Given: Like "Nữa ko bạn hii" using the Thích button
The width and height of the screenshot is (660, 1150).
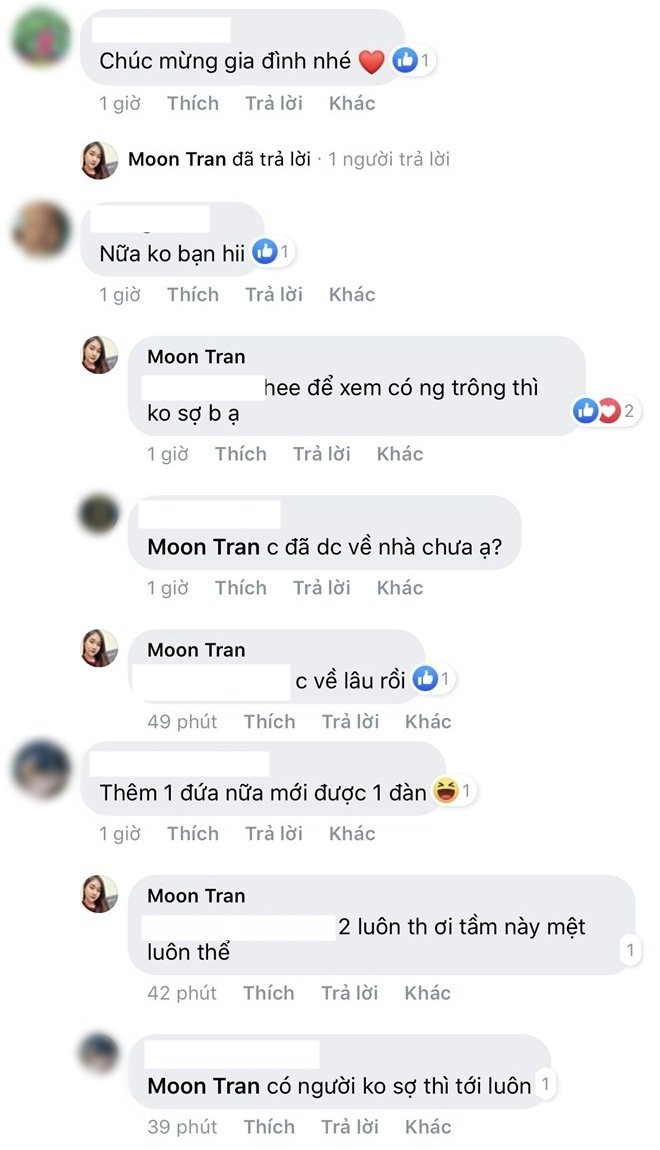Looking at the screenshot, I should coord(193,294).
